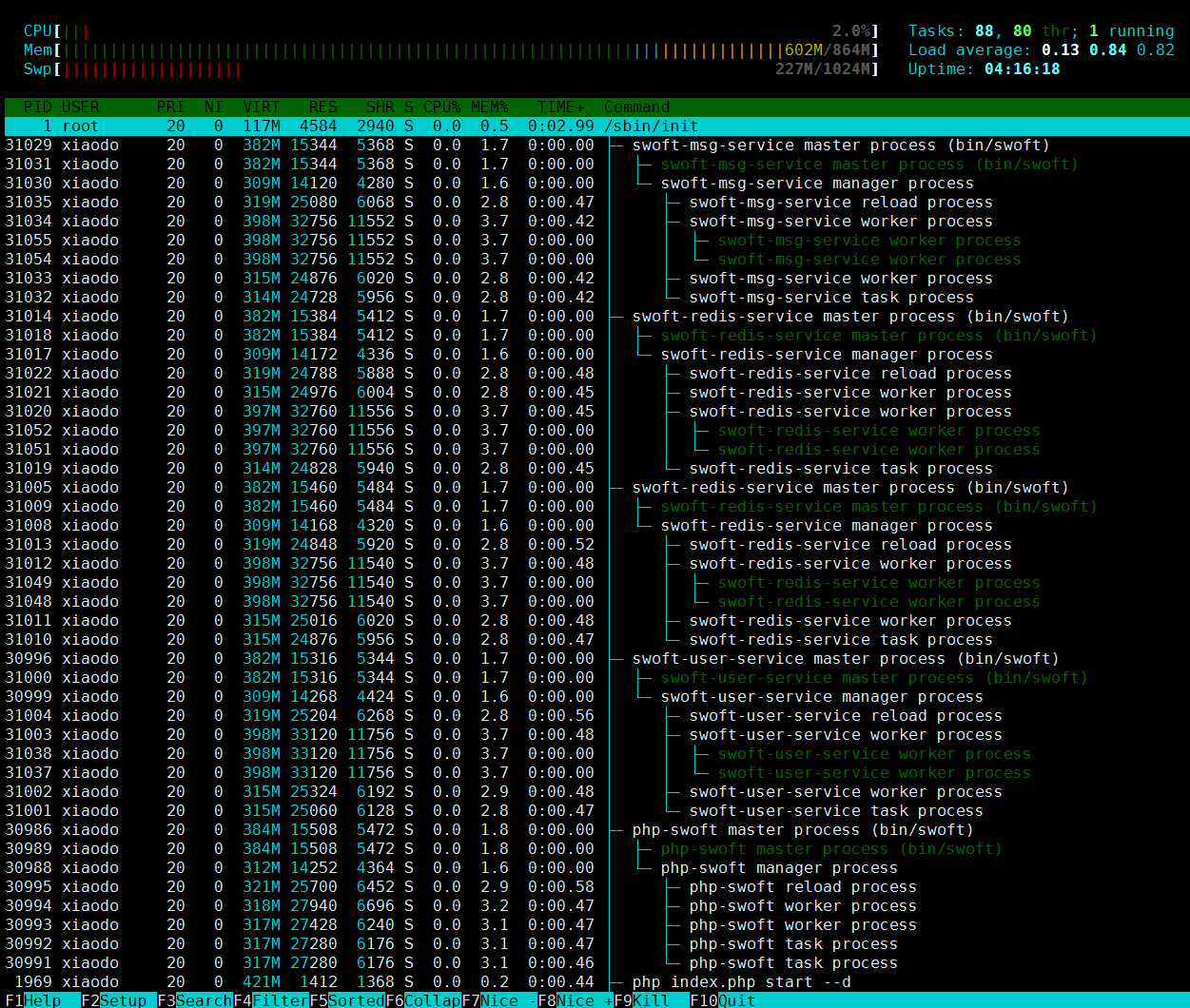
Task: Select PID 30991 php-swoft task process
Action: pos(596,962)
